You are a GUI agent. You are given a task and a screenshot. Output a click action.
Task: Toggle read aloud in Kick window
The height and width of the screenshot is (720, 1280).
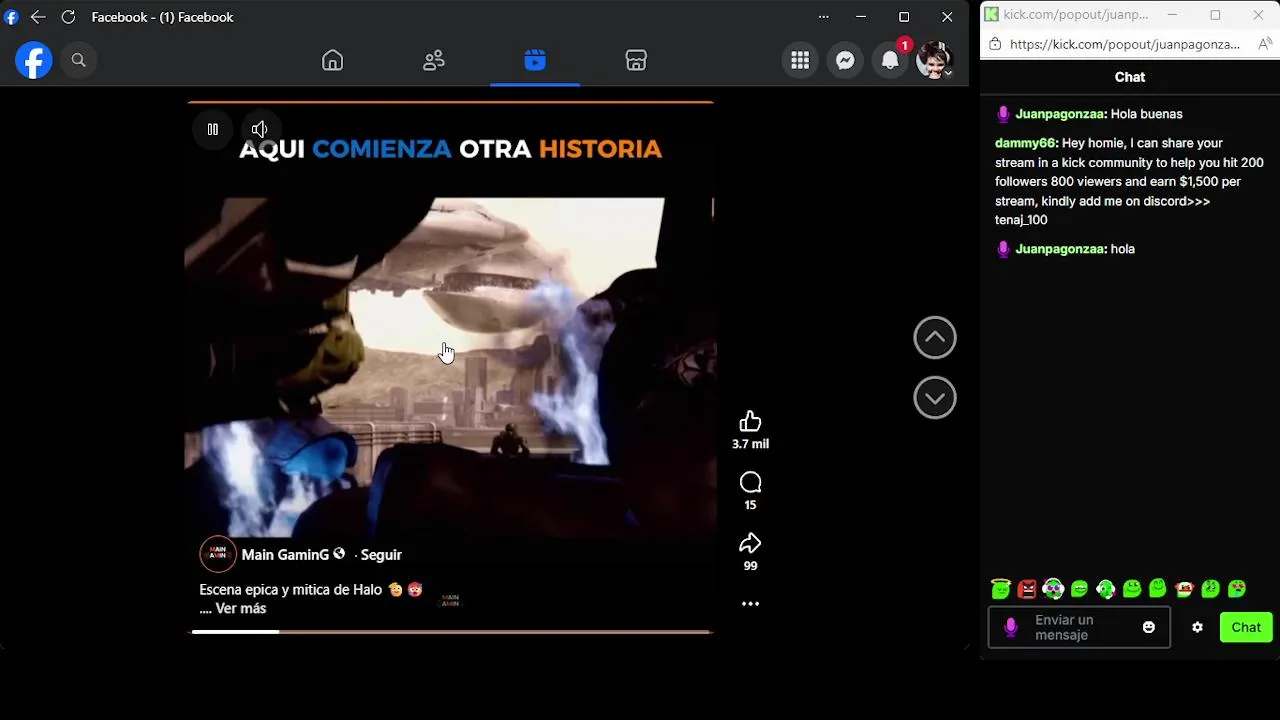(x=1264, y=44)
